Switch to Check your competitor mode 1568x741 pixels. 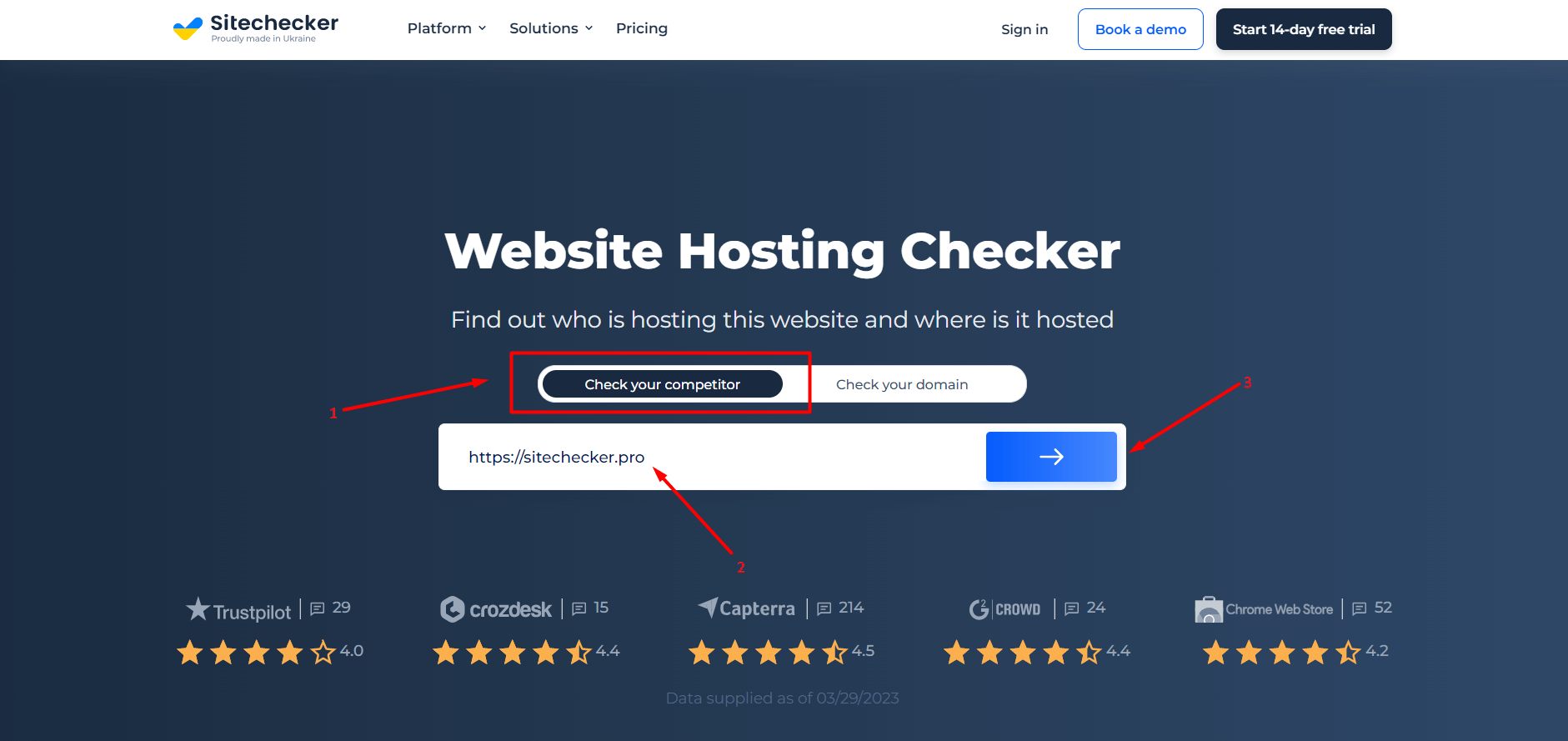click(662, 384)
